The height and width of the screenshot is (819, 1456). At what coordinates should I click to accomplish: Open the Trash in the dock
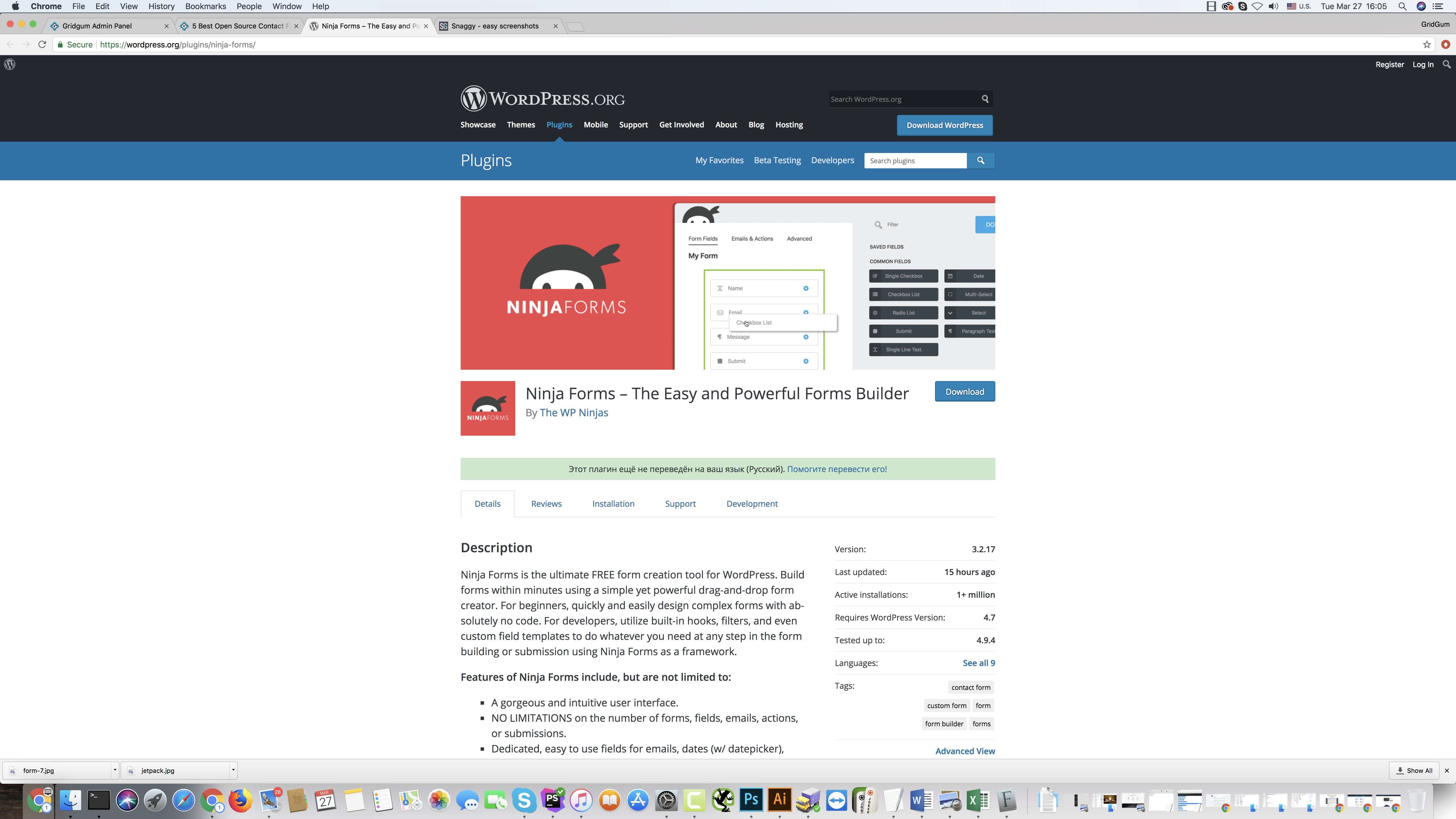pyautogui.click(x=1416, y=800)
